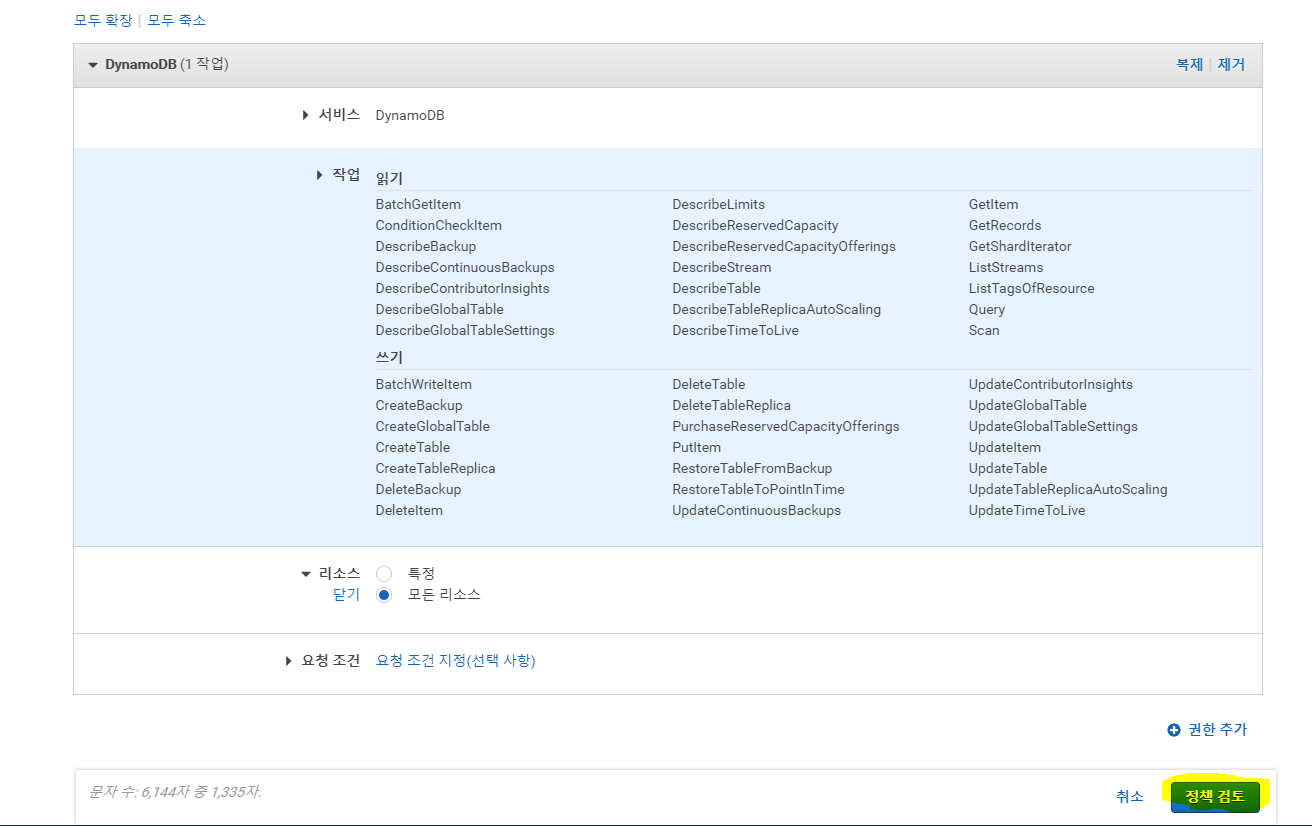Click the CreateGlobalTable action text
This screenshot has width=1312, height=826.
[x=433, y=426]
